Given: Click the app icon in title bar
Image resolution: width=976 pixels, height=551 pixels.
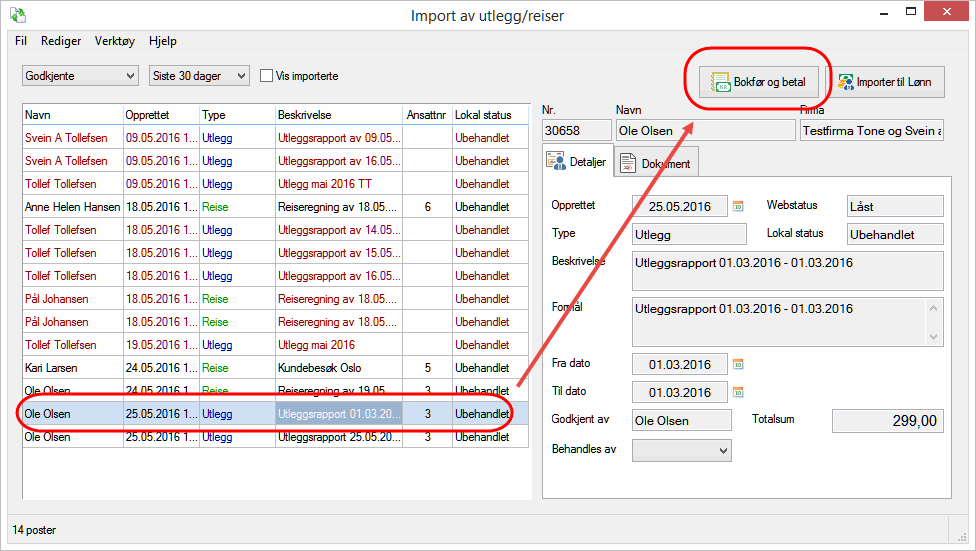Looking at the screenshot, I should (17, 16).
